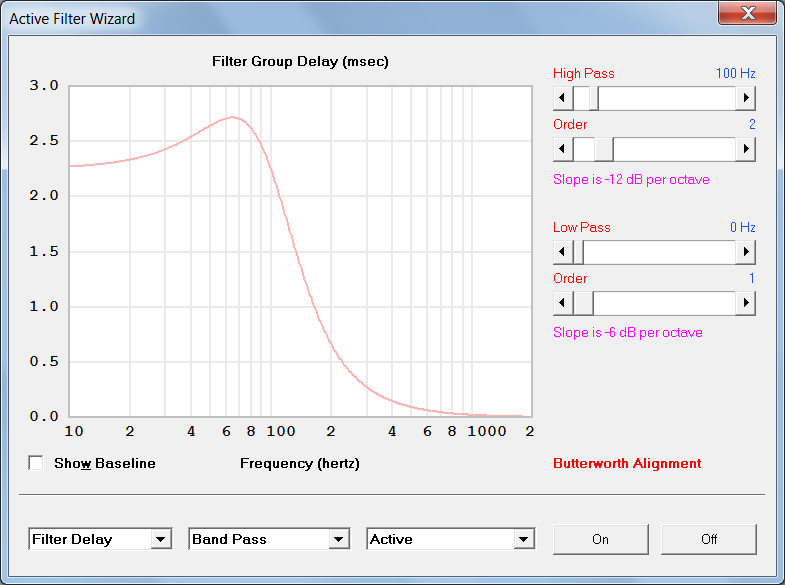785x585 pixels.
Task: Click the Low Pass label
Action: pyautogui.click(x=582, y=228)
